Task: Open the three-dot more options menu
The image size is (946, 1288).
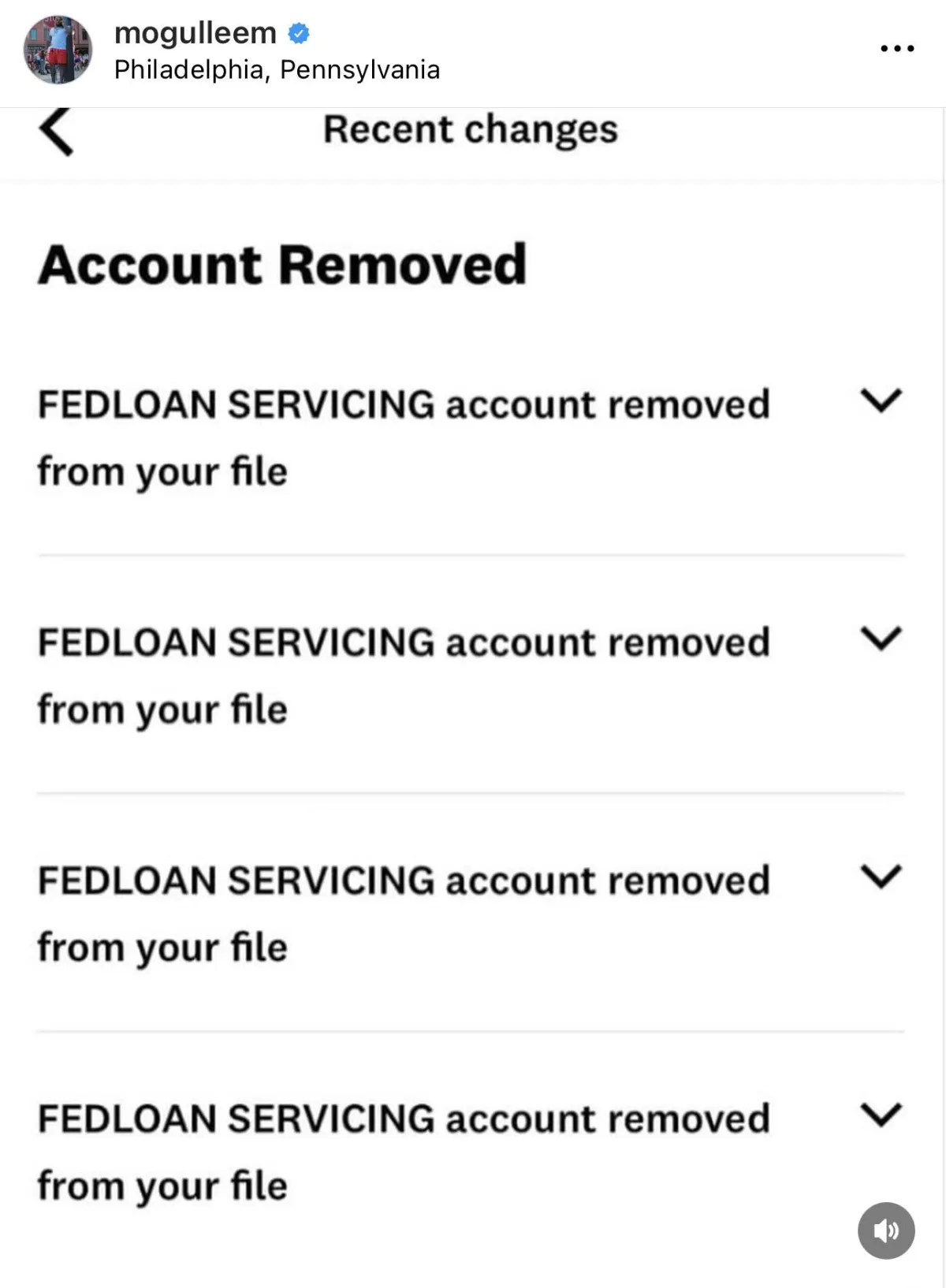Action: click(897, 48)
